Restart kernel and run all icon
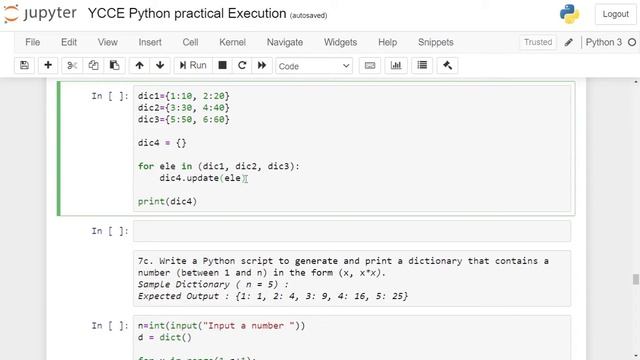 pyautogui.click(x=262, y=65)
